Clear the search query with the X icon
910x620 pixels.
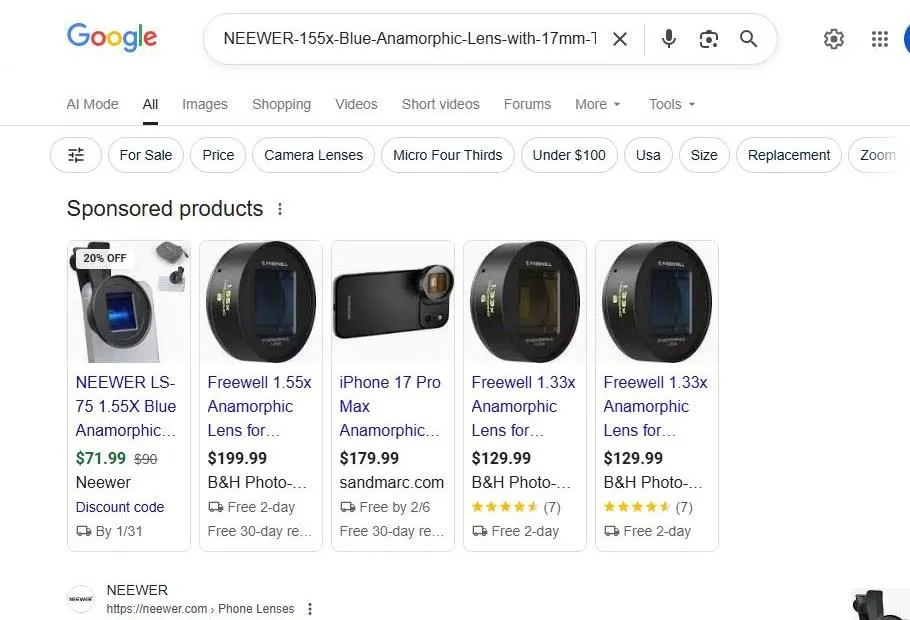pyautogui.click(x=620, y=39)
